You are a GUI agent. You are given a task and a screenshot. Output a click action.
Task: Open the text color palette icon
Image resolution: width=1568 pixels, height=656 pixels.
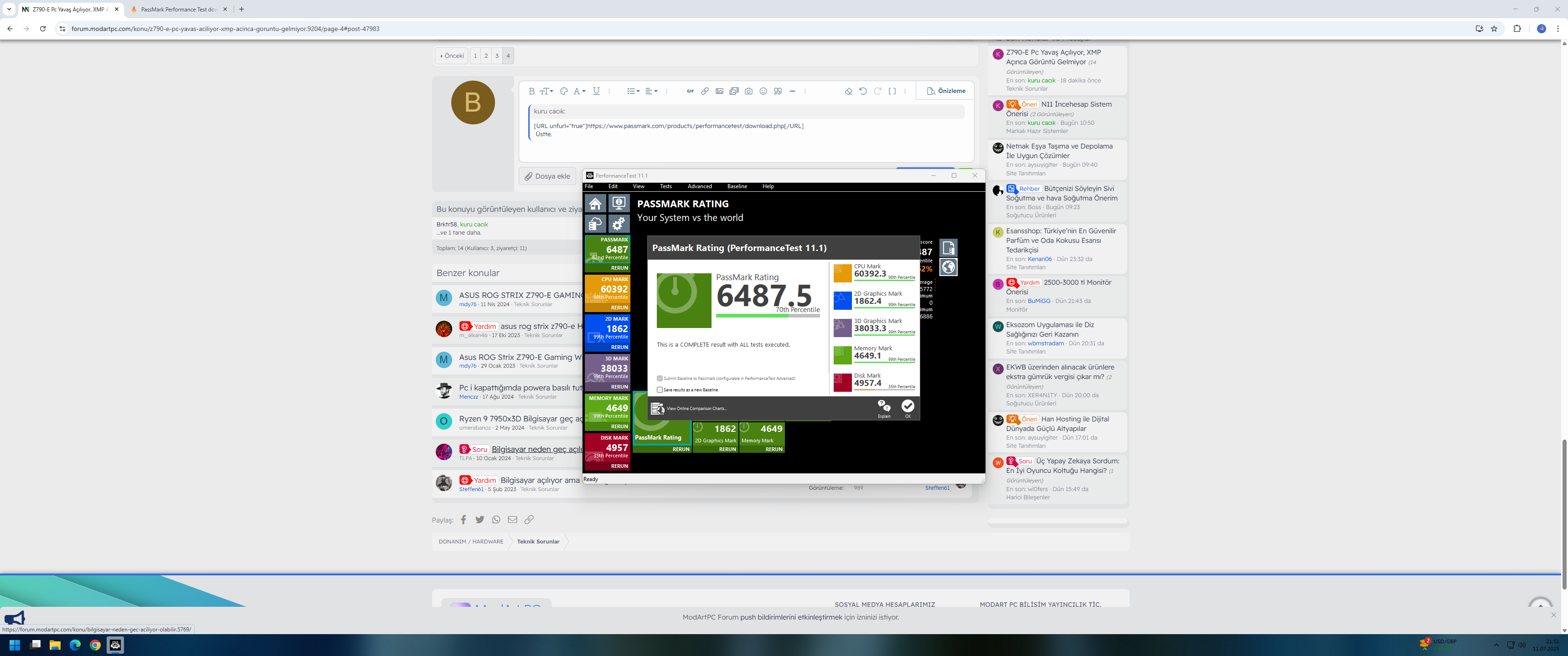[564, 91]
